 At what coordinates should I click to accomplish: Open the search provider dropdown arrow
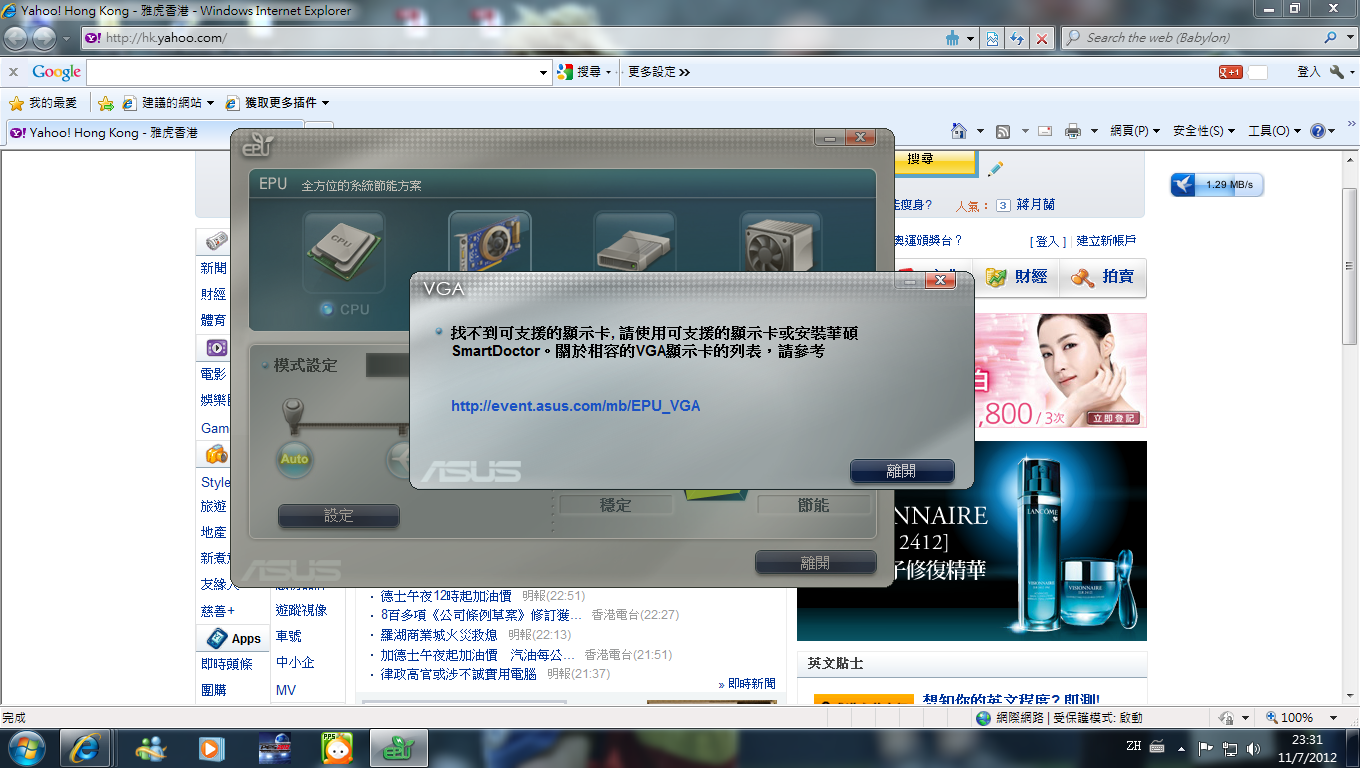1349,38
